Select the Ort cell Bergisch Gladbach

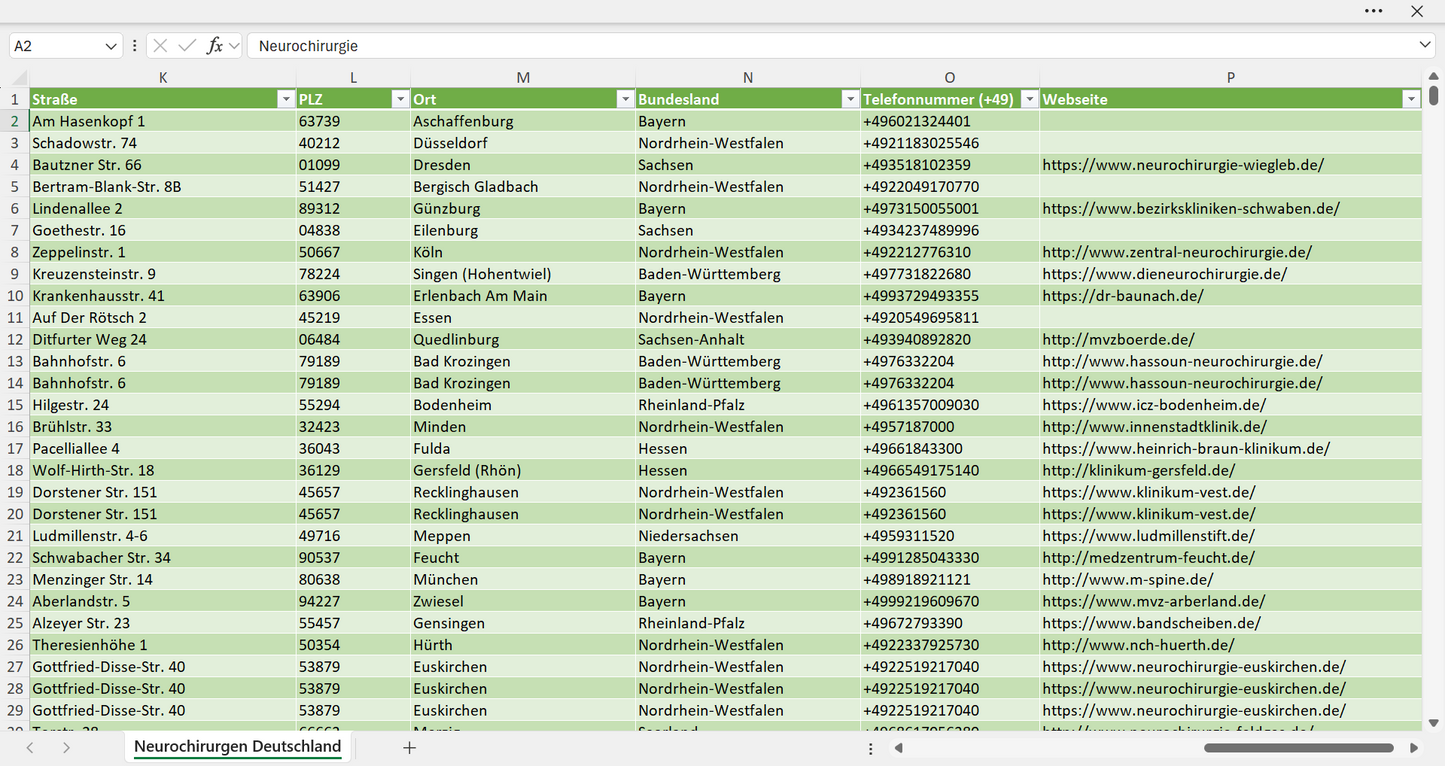(x=523, y=187)
